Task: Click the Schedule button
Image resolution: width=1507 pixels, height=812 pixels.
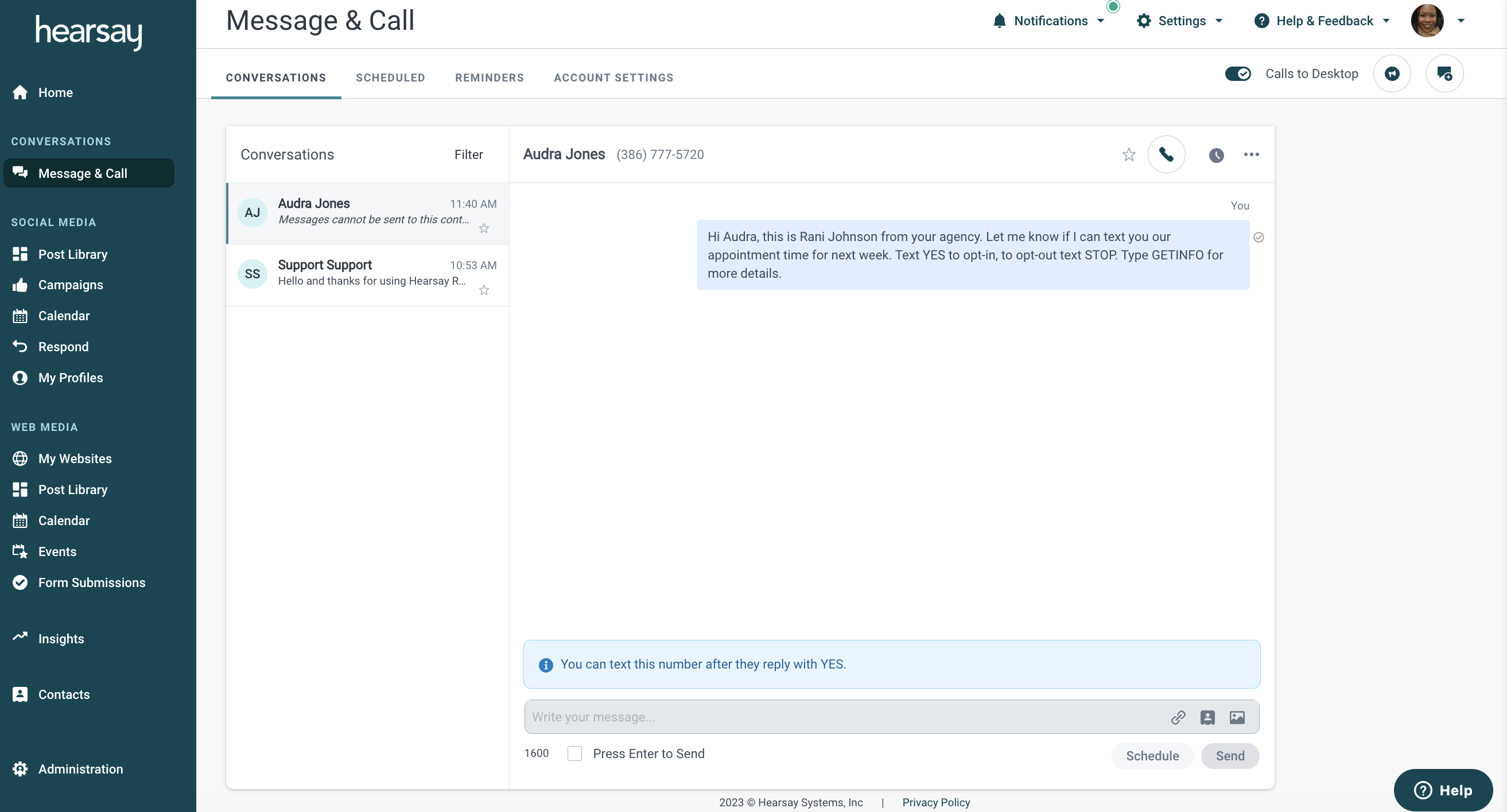Action: tap(1152, 756)
